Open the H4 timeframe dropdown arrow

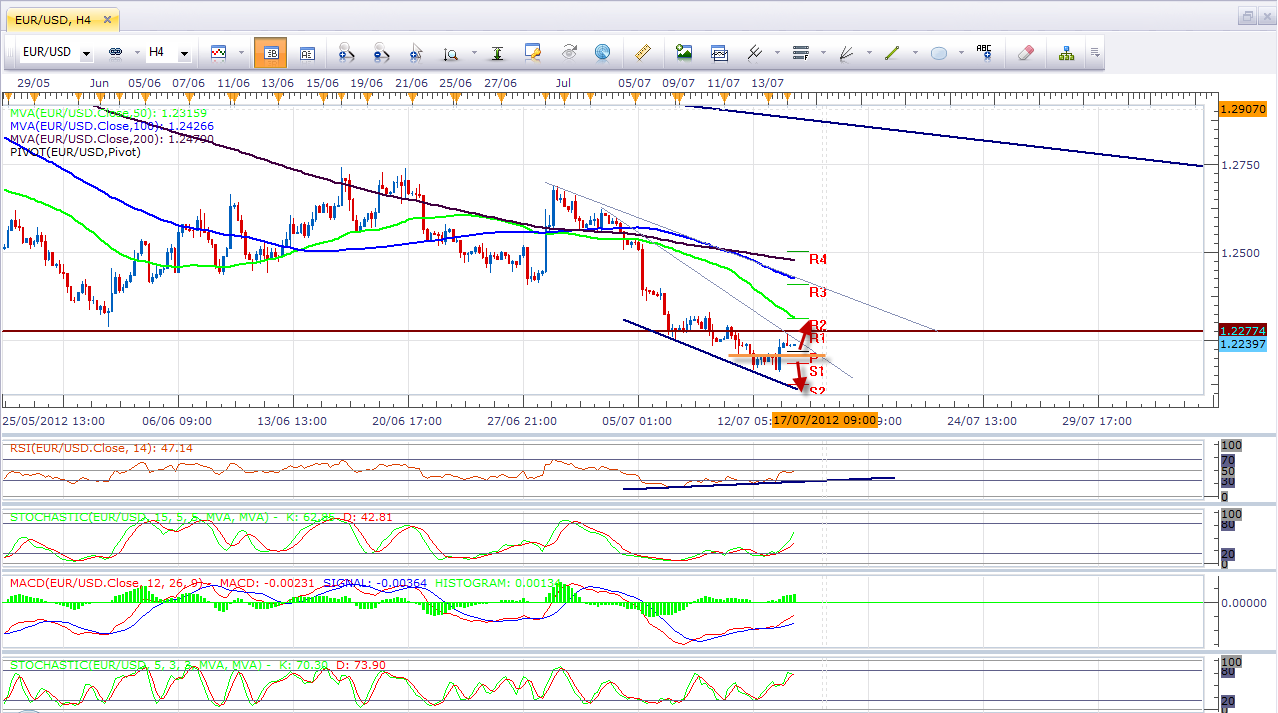(184, 53)
